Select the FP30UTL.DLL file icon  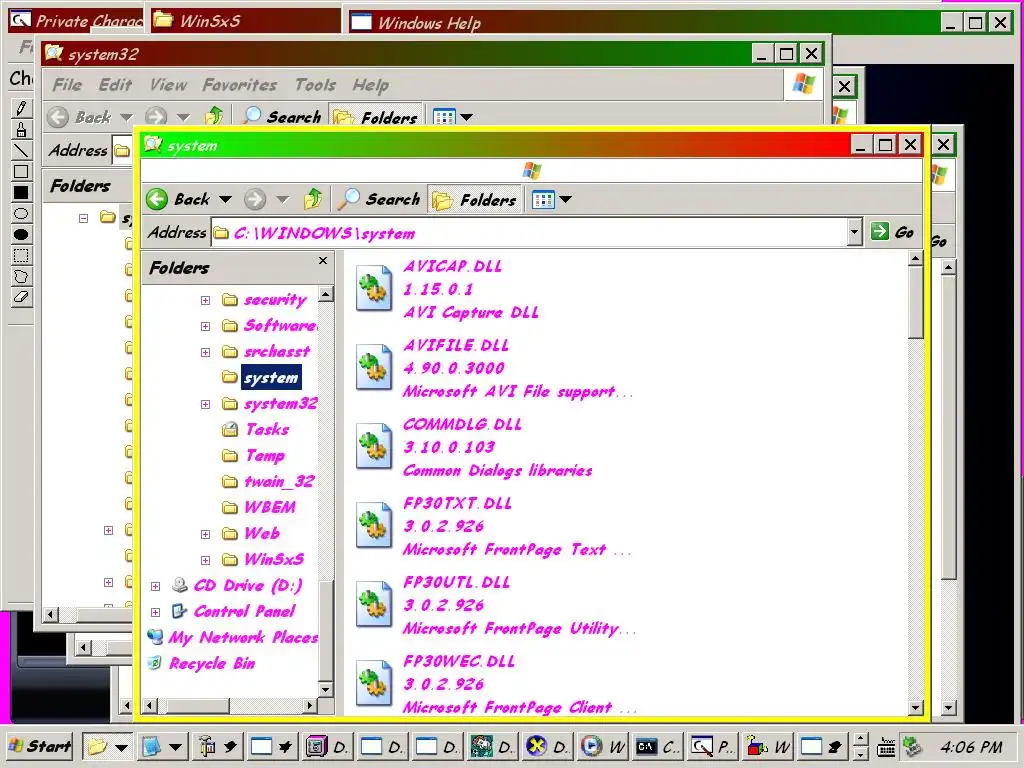(374, 604)
